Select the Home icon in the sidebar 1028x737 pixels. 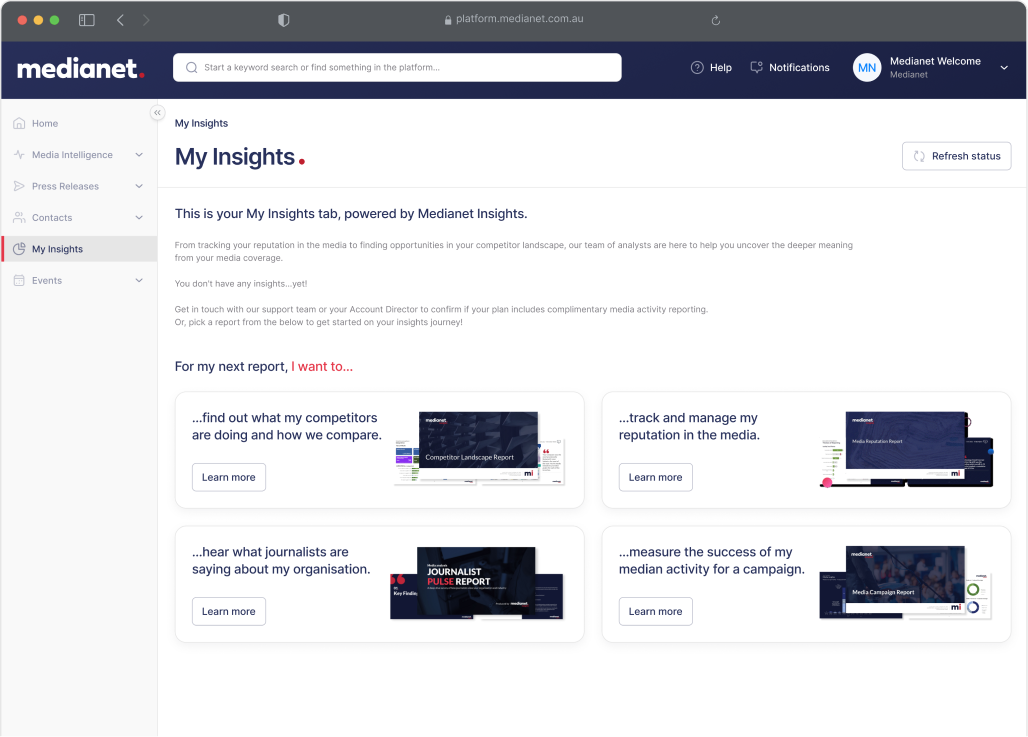17,123
